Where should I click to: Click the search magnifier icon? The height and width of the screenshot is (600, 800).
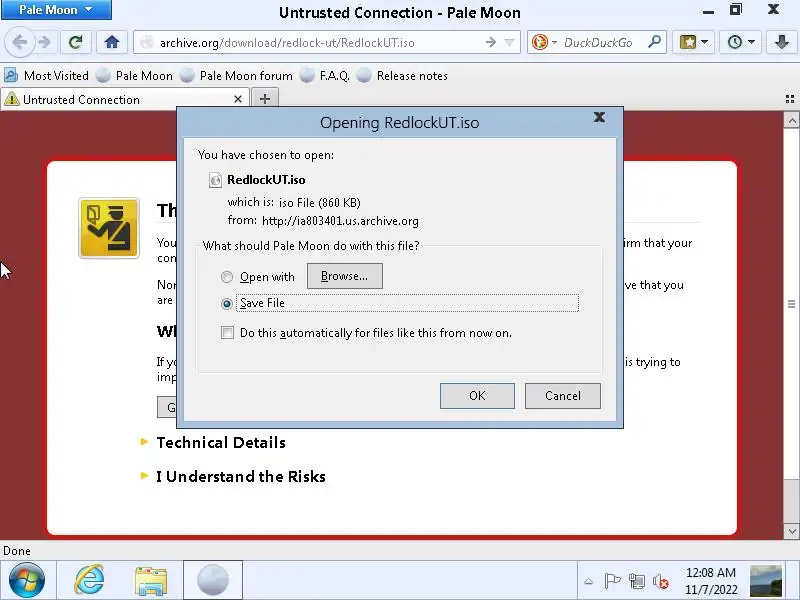pyautogui.click(x=654, y=42)
